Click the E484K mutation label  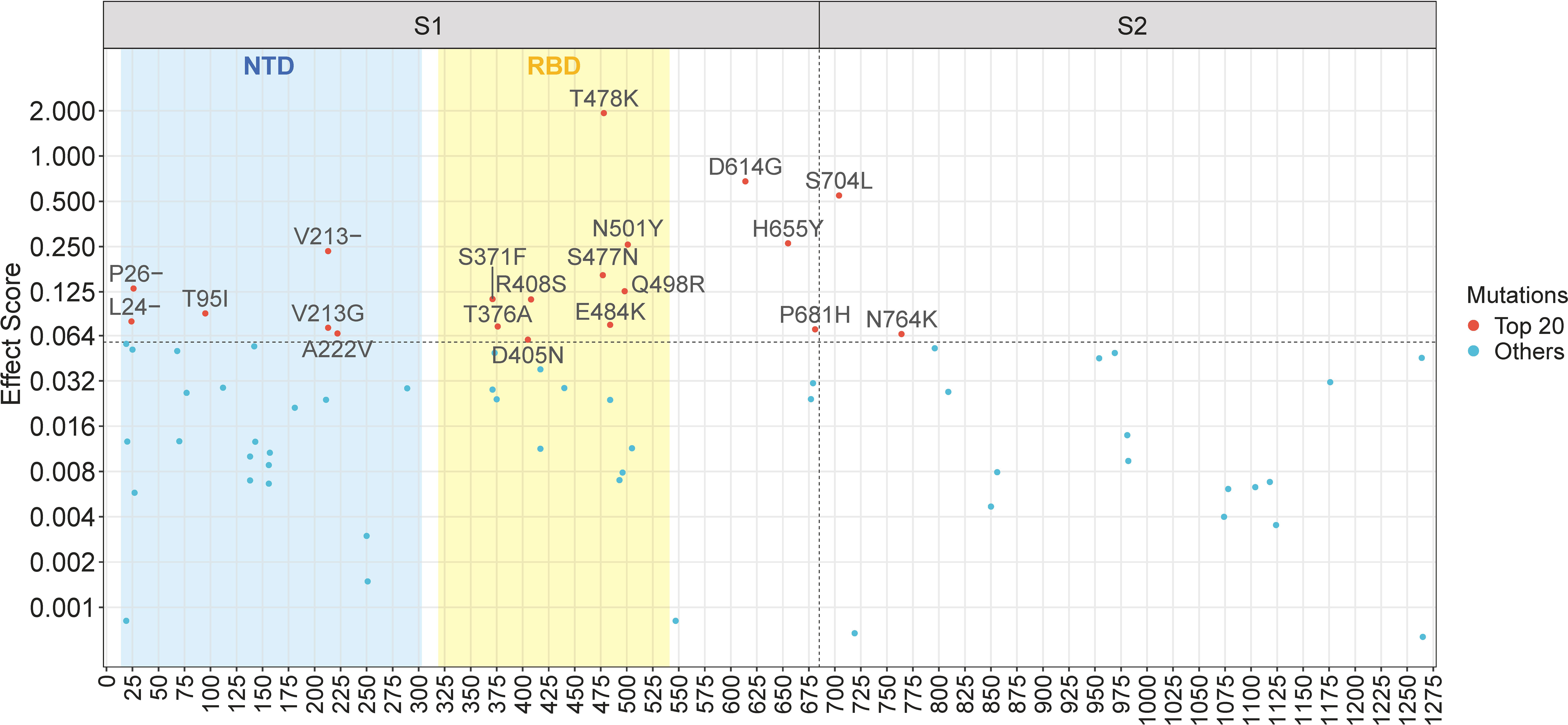pos(610,313)
